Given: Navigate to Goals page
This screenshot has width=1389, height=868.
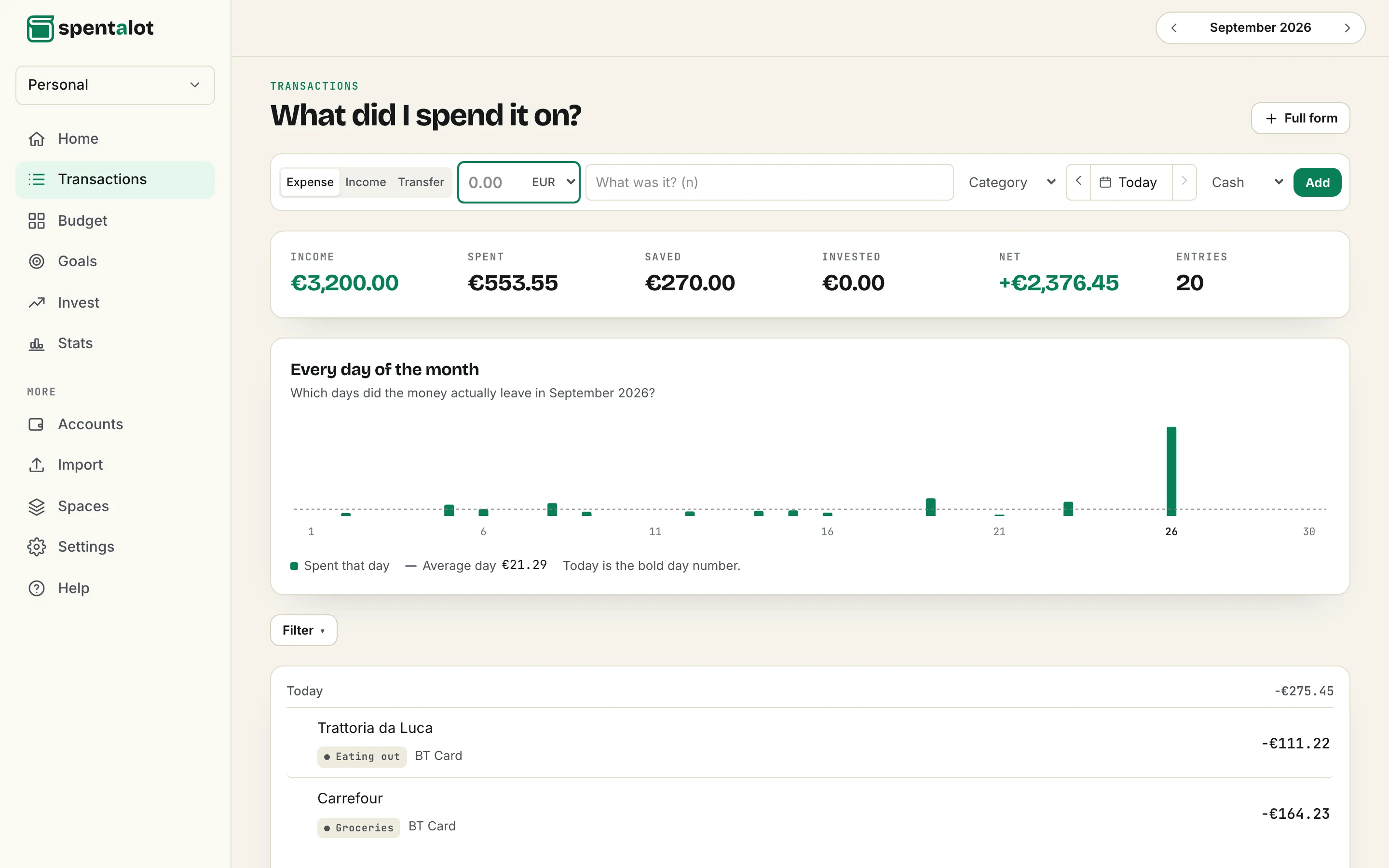Looking at the screenshot, I should click(115, 261).
